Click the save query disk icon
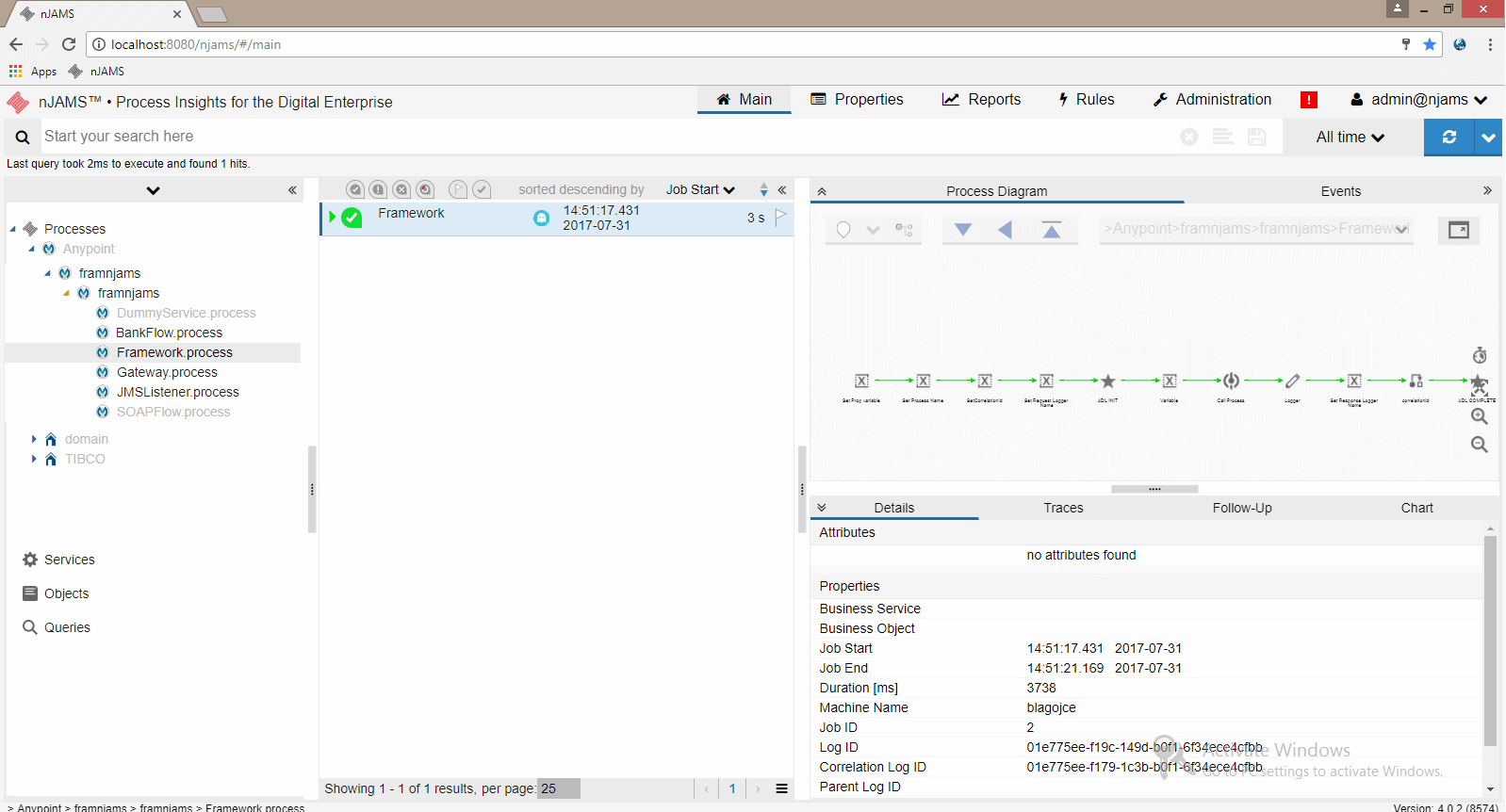This screenshot has height=812, width=1506. pos(1256,137)
